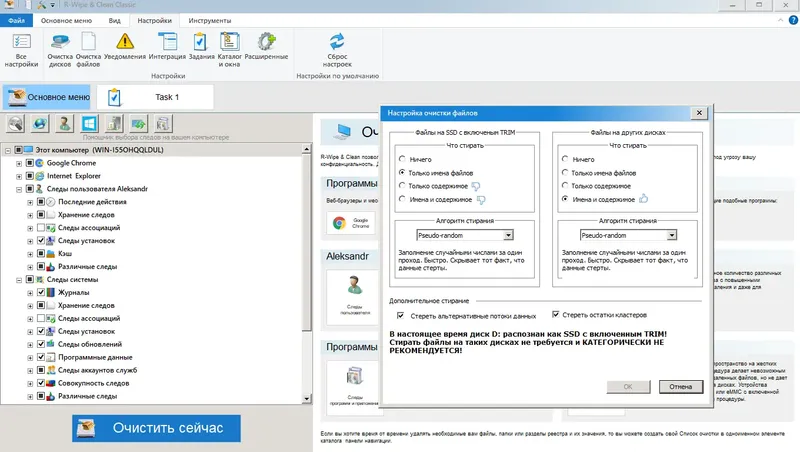The height and width of the screenshot is (452, 800).
Task: Click the help question mark icon
Action: [x=793, y=20]
